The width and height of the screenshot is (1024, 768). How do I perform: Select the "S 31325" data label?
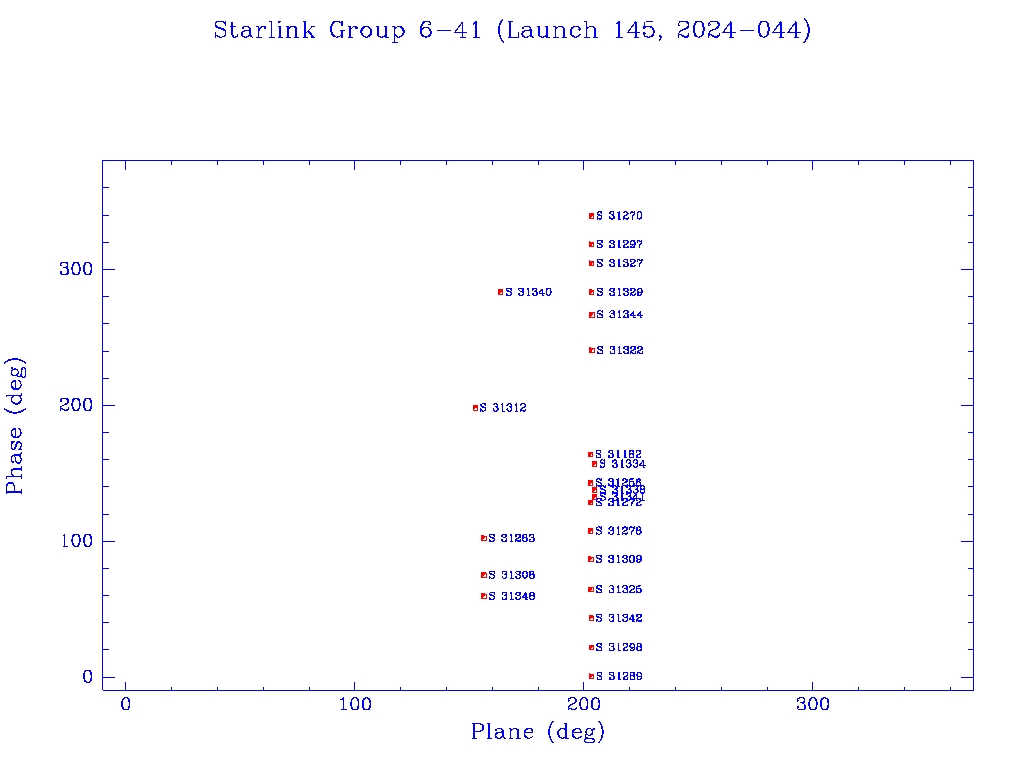coord(618,590)
